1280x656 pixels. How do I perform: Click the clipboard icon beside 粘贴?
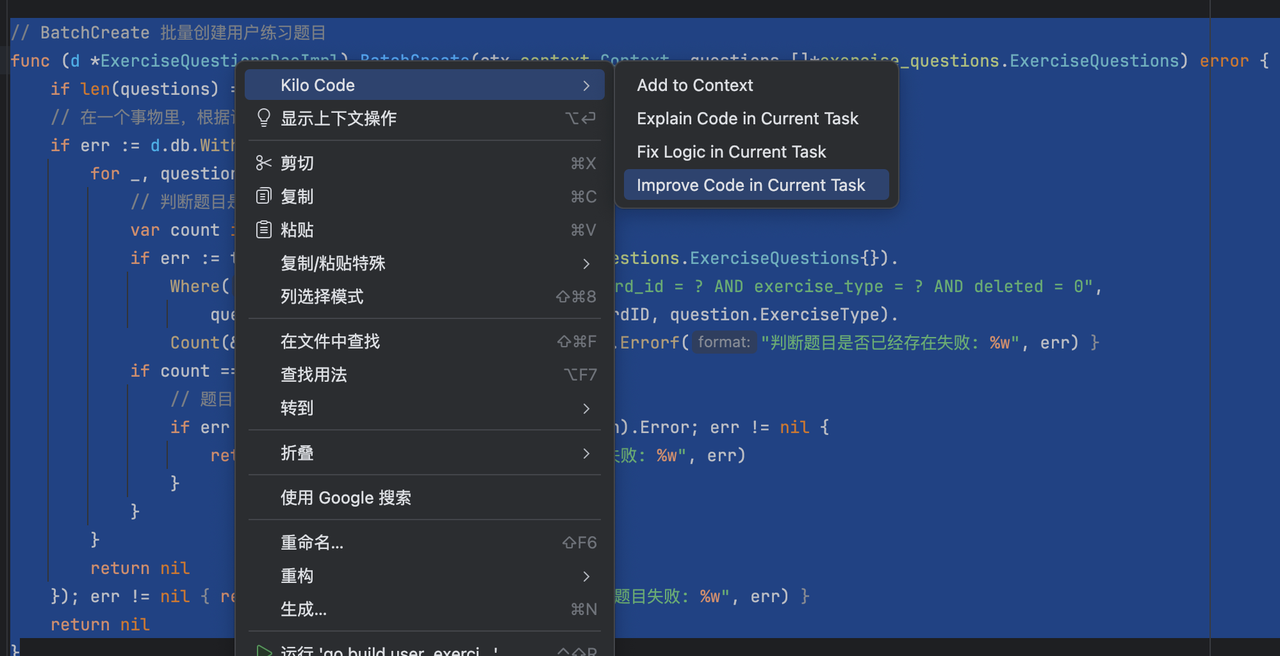tap(264, 229)
